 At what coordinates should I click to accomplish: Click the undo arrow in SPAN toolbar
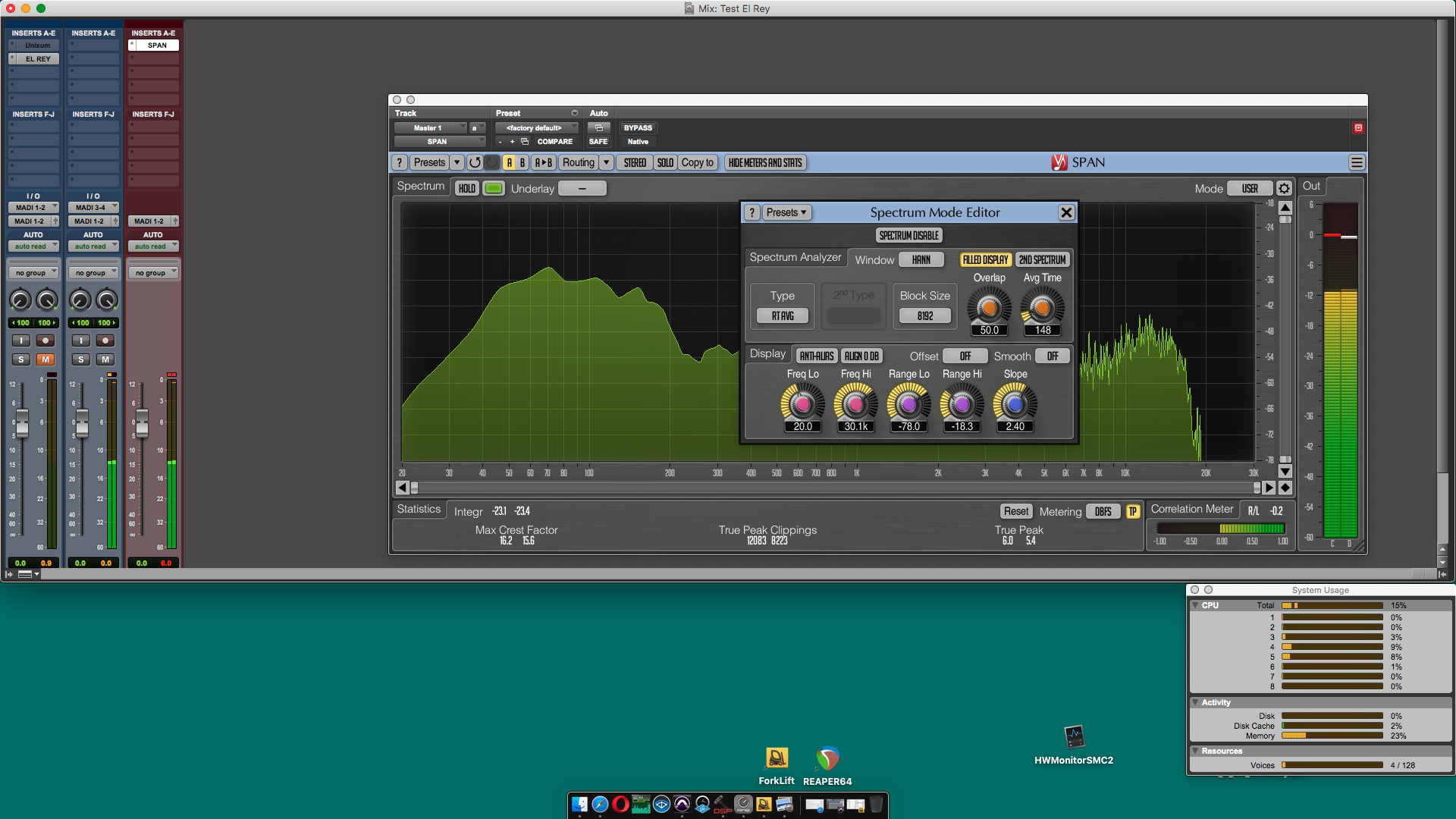[475, 162]
